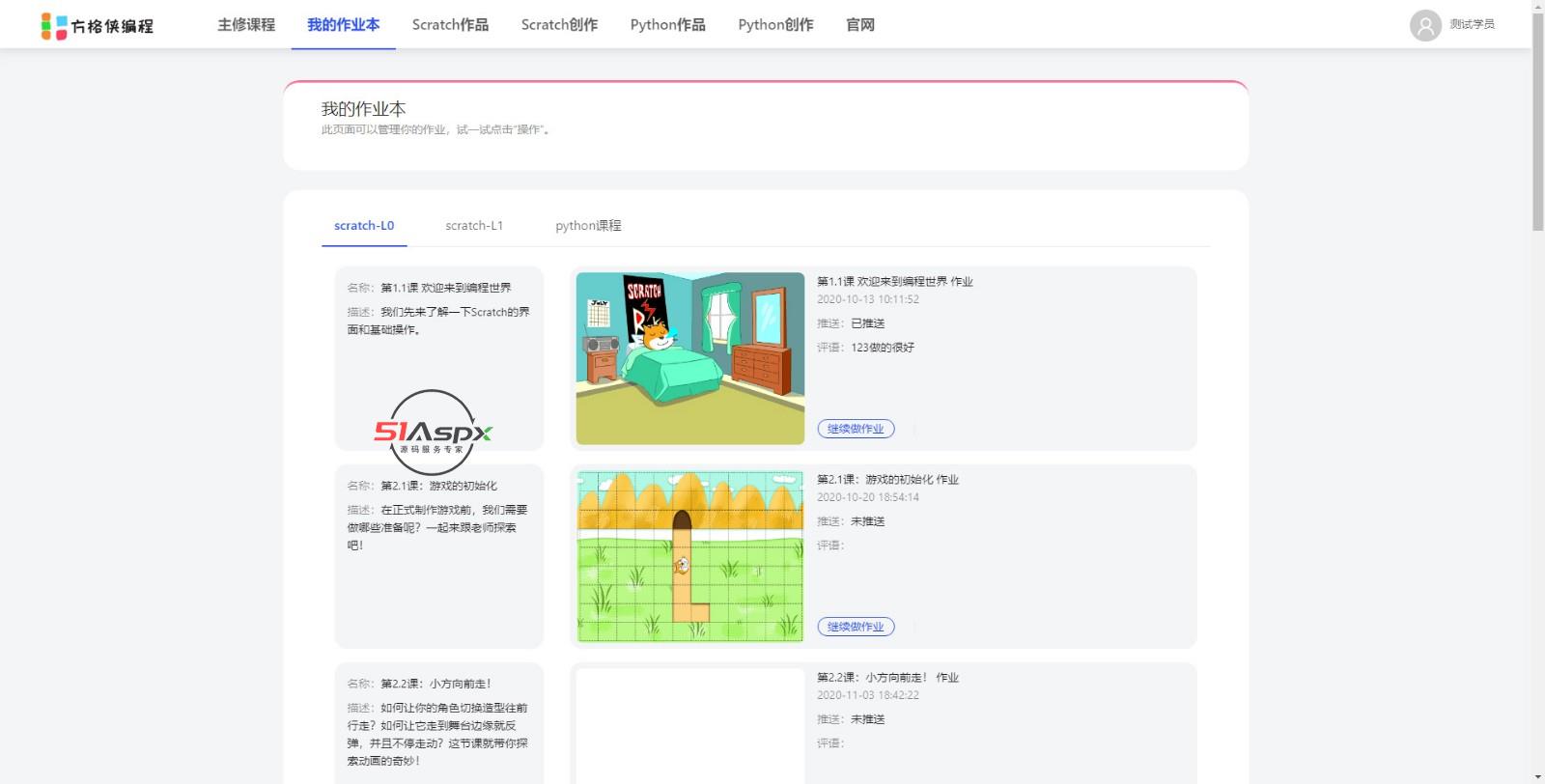Click 继续做作业 for lesson 1.1
Screen dimensions: 1545x784
[x=856, y=429]
